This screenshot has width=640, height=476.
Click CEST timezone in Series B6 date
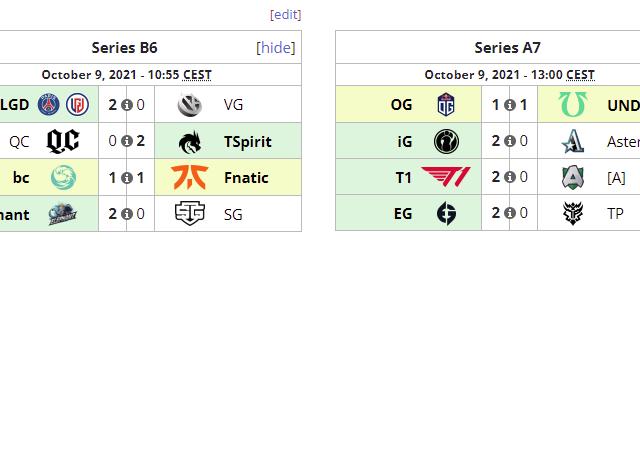coord(197,75)
